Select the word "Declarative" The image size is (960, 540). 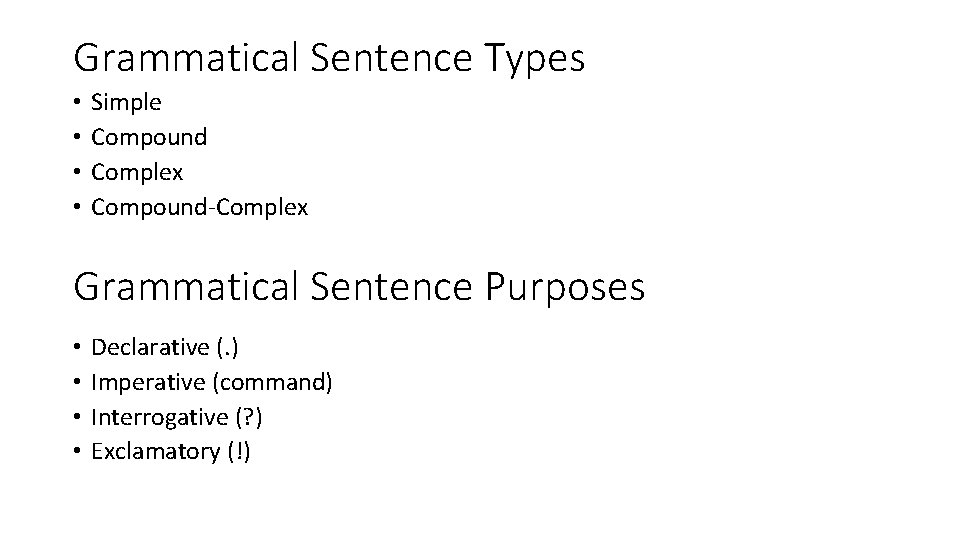click(150, 347)
